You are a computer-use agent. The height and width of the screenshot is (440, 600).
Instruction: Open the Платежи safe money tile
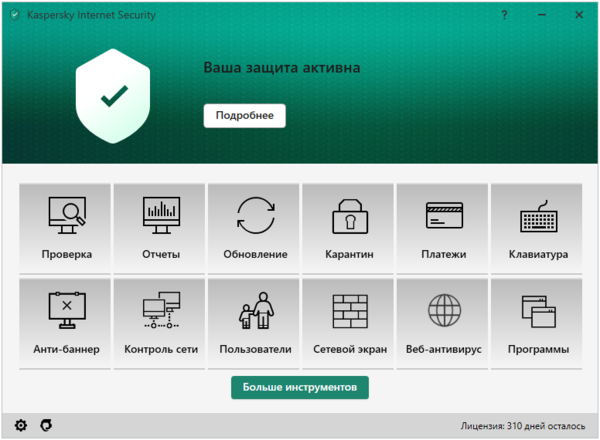tap(442, 228)
